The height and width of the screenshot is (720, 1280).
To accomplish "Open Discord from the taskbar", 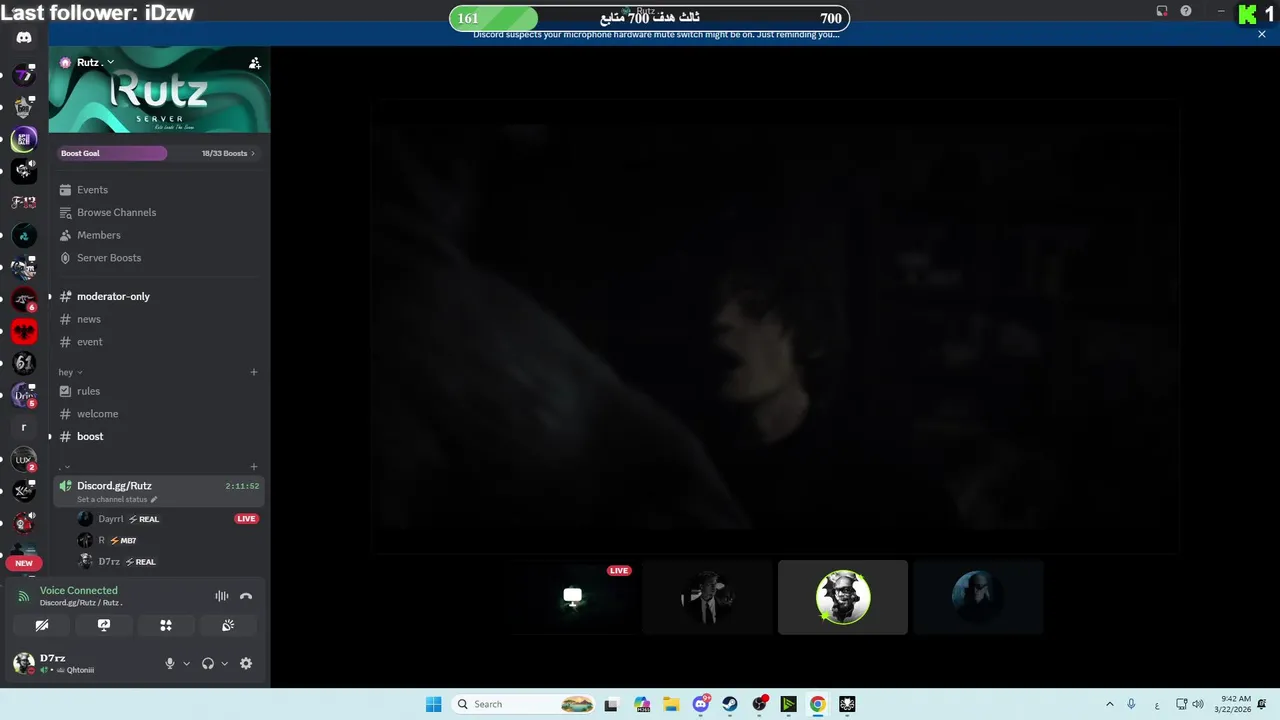I will (701, 704).
